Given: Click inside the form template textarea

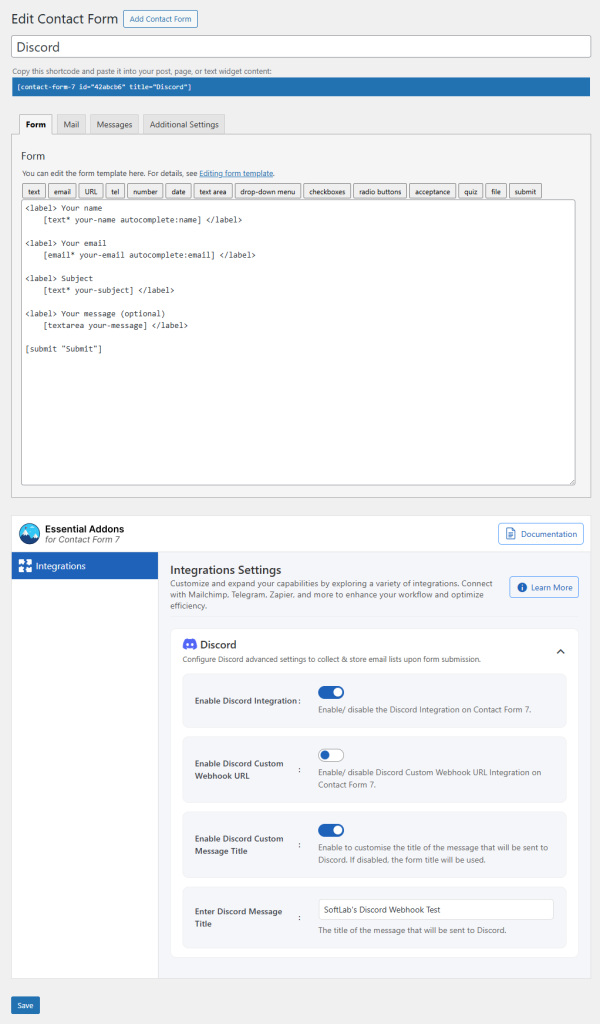Looking at the screenshot, I should coord(298,342).
